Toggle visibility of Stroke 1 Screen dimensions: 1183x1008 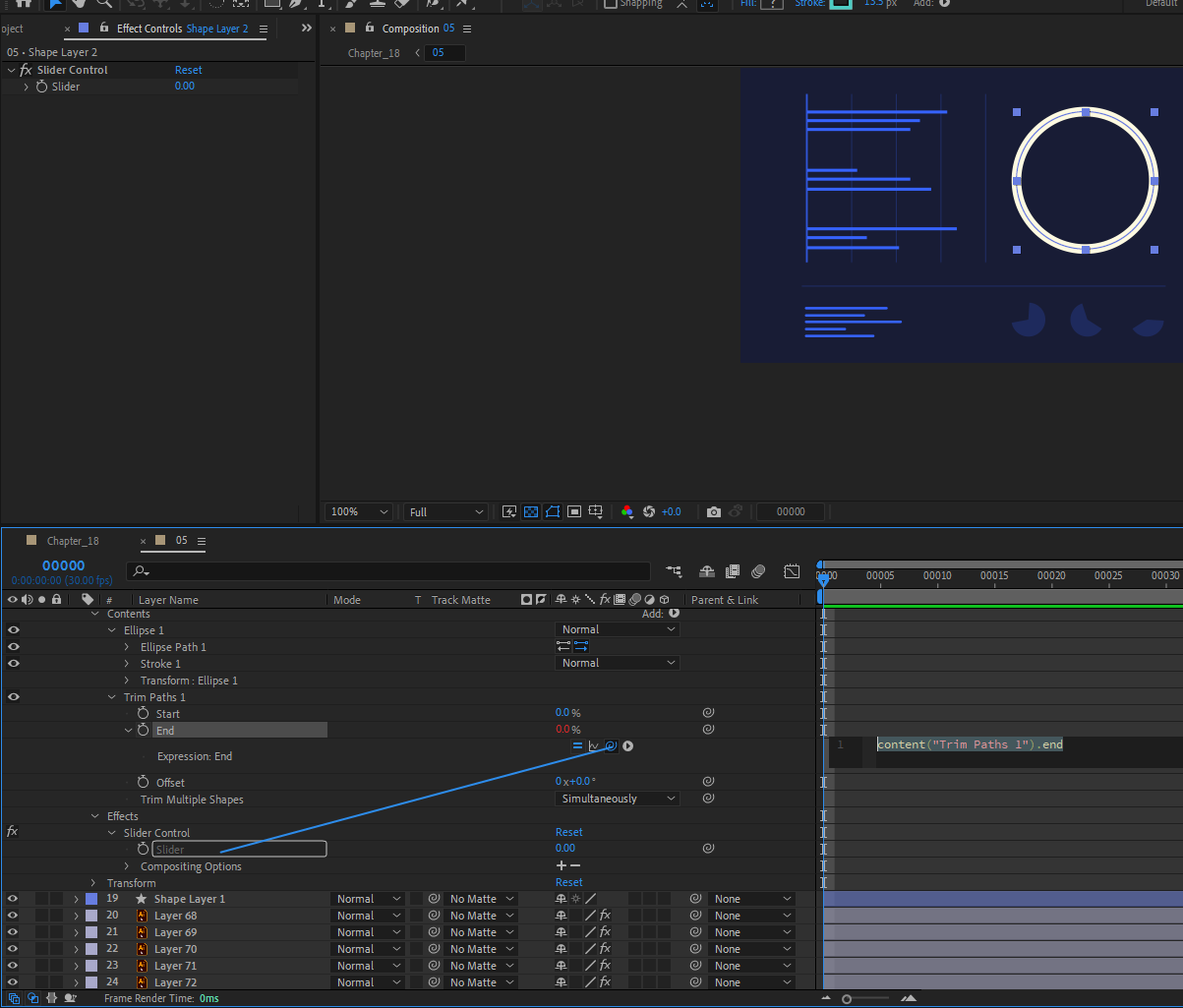tap(14, 664)
